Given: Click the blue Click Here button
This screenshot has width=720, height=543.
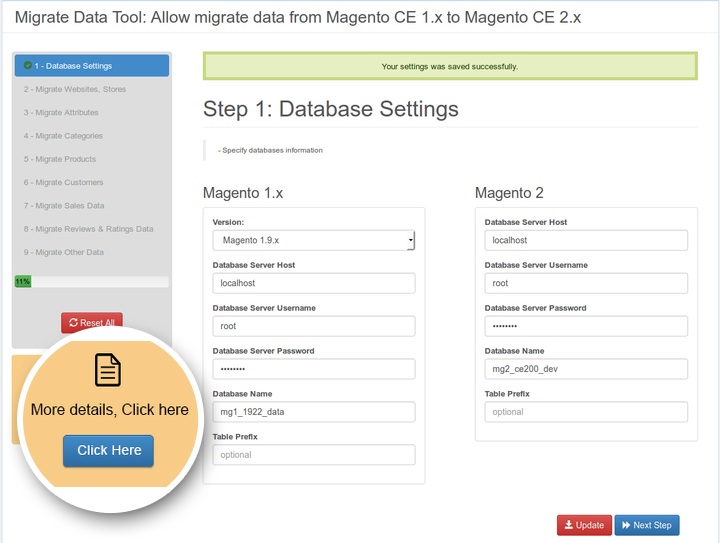Looking at the screenshot, I should [x=108, y=451].
